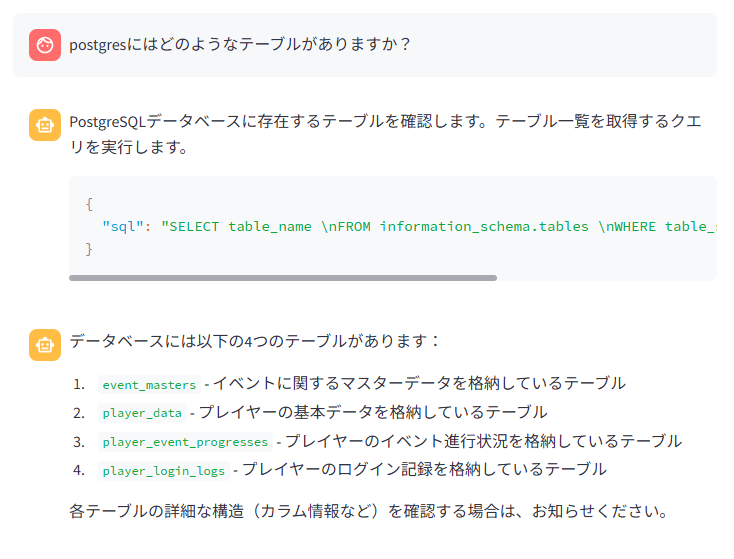This screenshot has width=734, height=559.
Task: Click the robot avatar beside the 4つのテーブル reply
Action: point(45,344)
